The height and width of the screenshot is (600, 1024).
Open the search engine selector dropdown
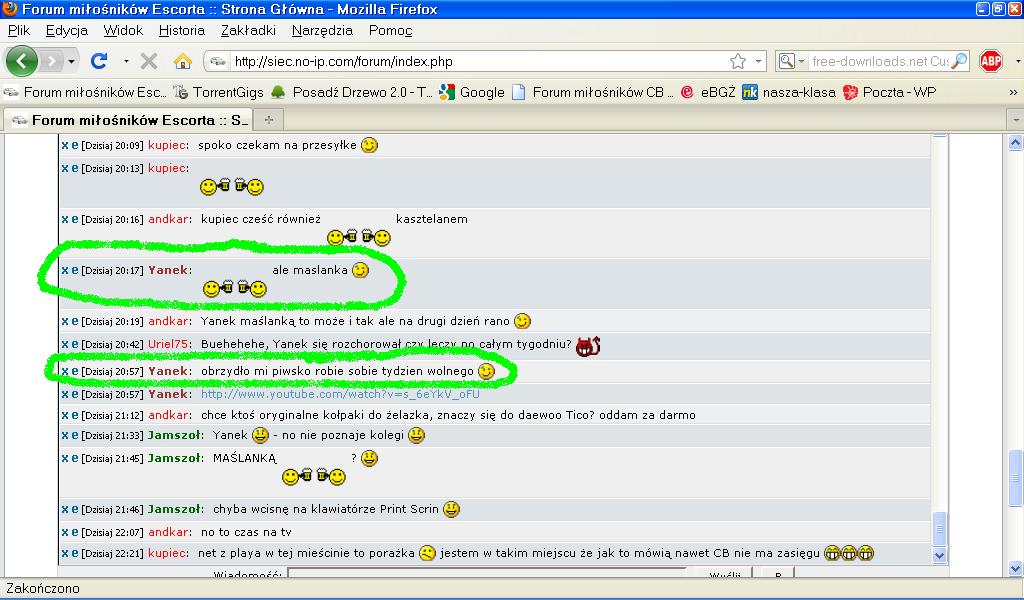791,61
